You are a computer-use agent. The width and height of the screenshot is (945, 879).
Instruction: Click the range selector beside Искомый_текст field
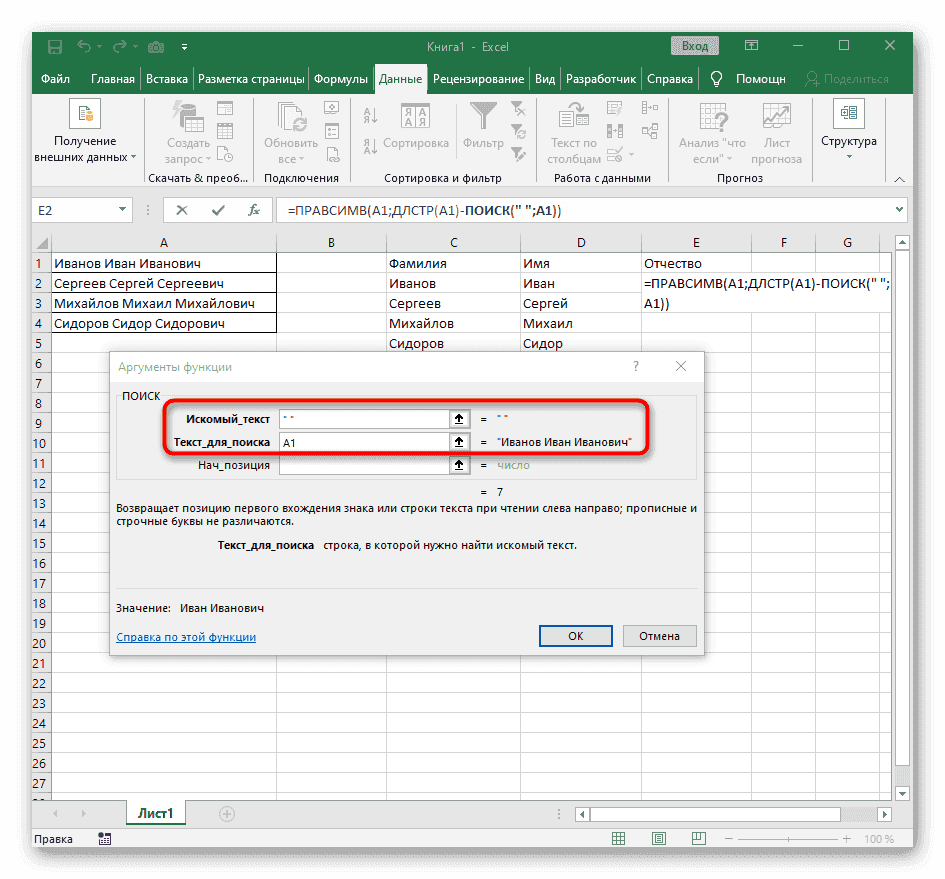tap(459, 418)
